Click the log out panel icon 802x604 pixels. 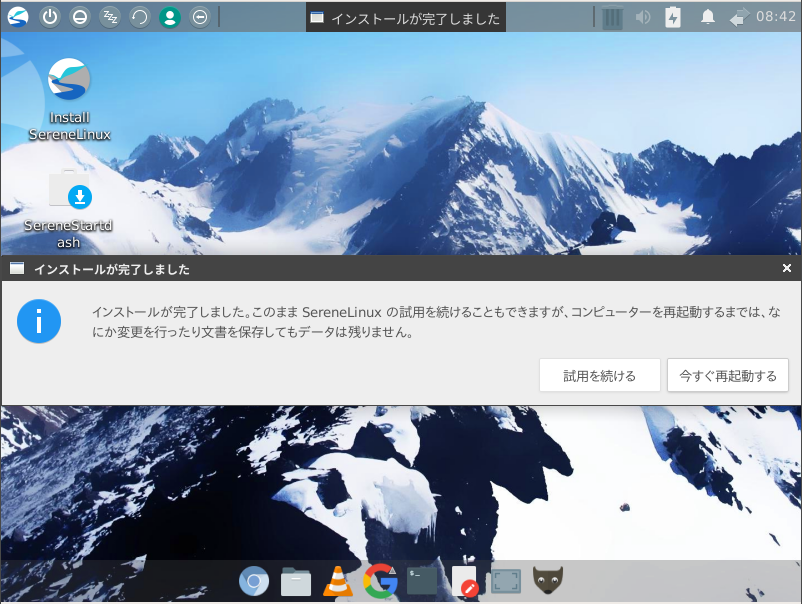(200, 17)
